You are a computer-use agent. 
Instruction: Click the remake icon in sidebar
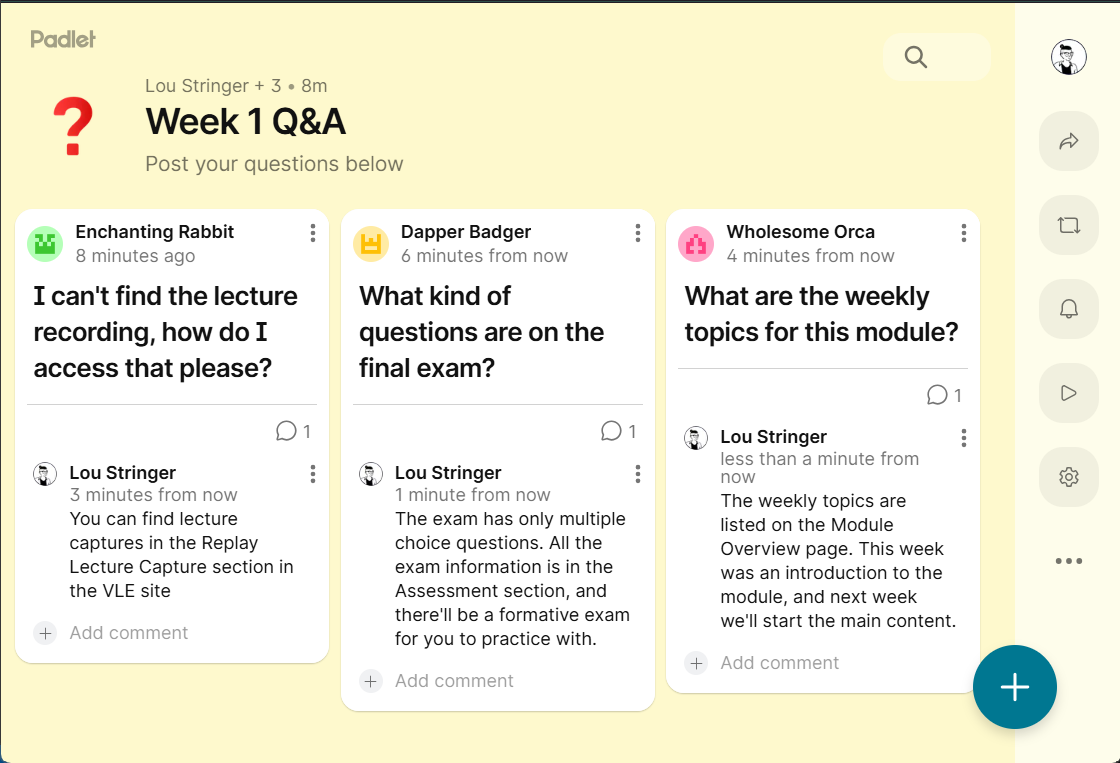click(1068, 225)
